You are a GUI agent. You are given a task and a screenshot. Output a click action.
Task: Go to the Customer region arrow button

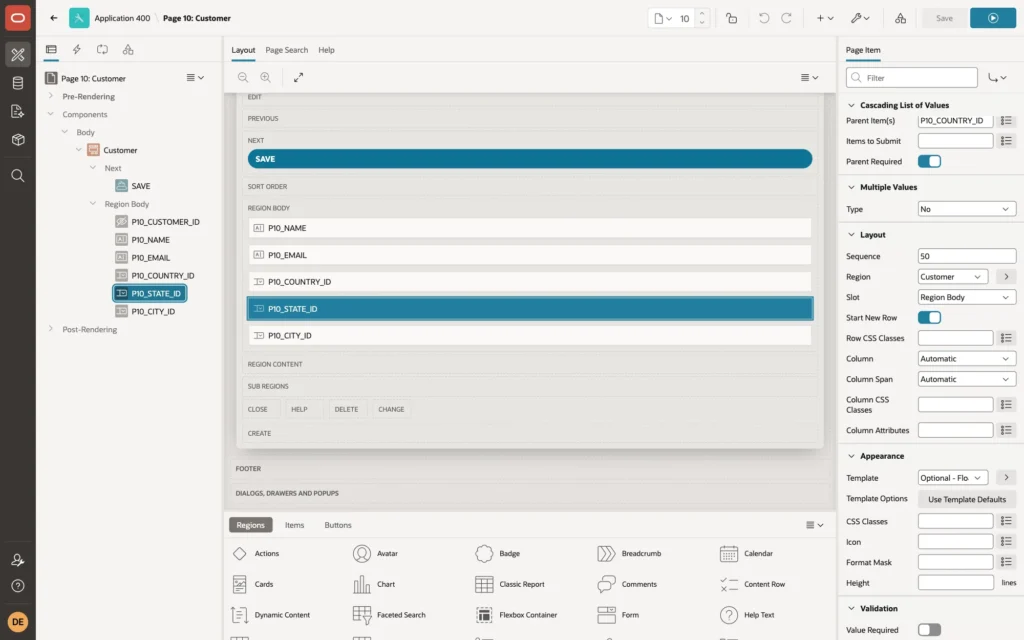pos(1006,277)
